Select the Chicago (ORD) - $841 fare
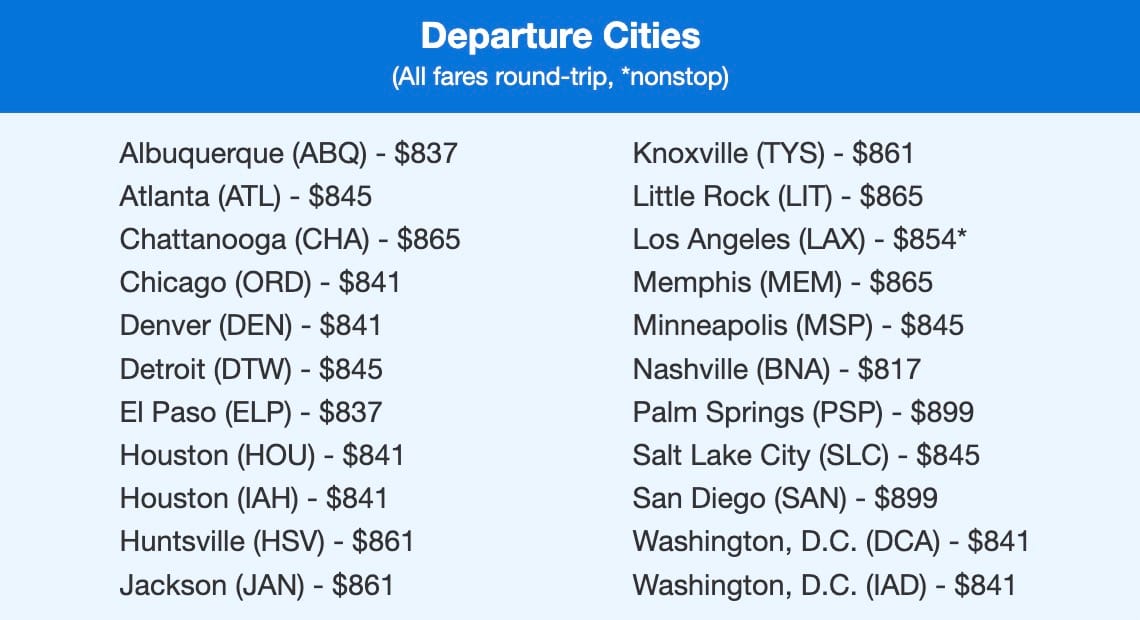 (x=260, y=283)
